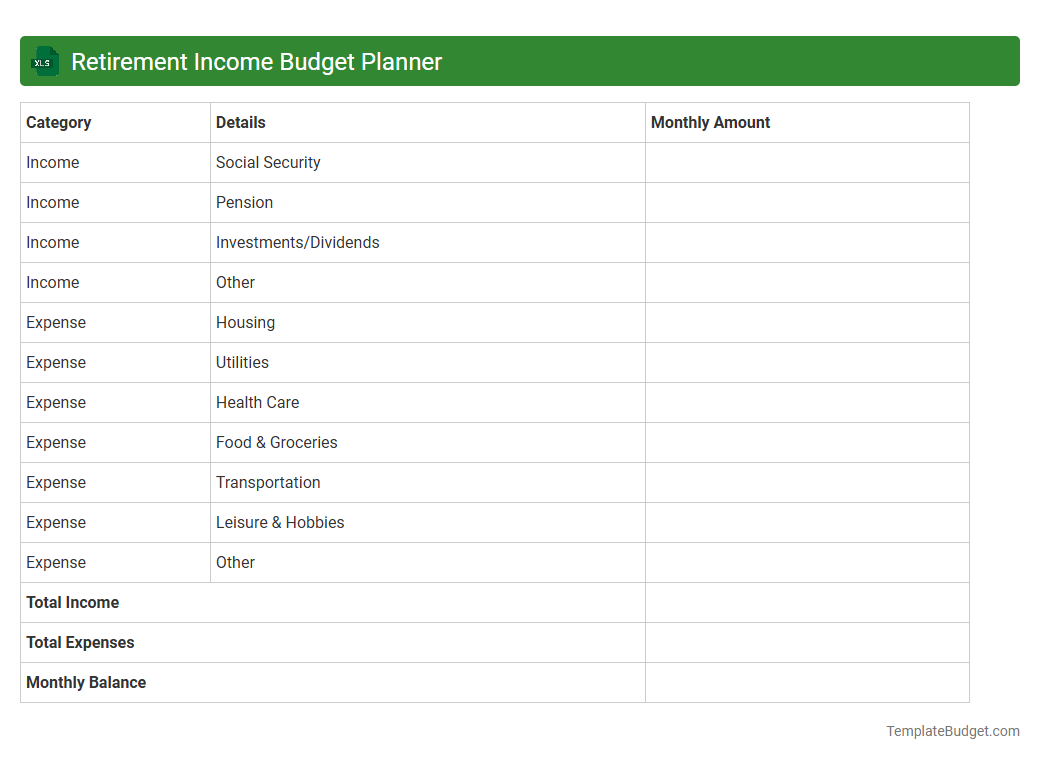Click the Category column header
The height and width of the screenshot is (760, 1040).
point(59,122)
